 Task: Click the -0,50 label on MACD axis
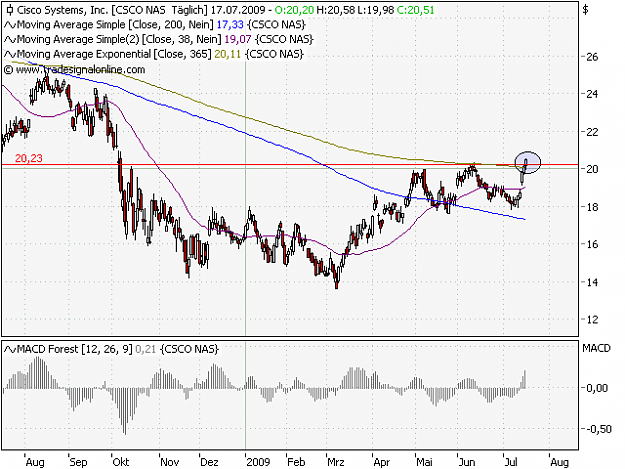[597, 429]
